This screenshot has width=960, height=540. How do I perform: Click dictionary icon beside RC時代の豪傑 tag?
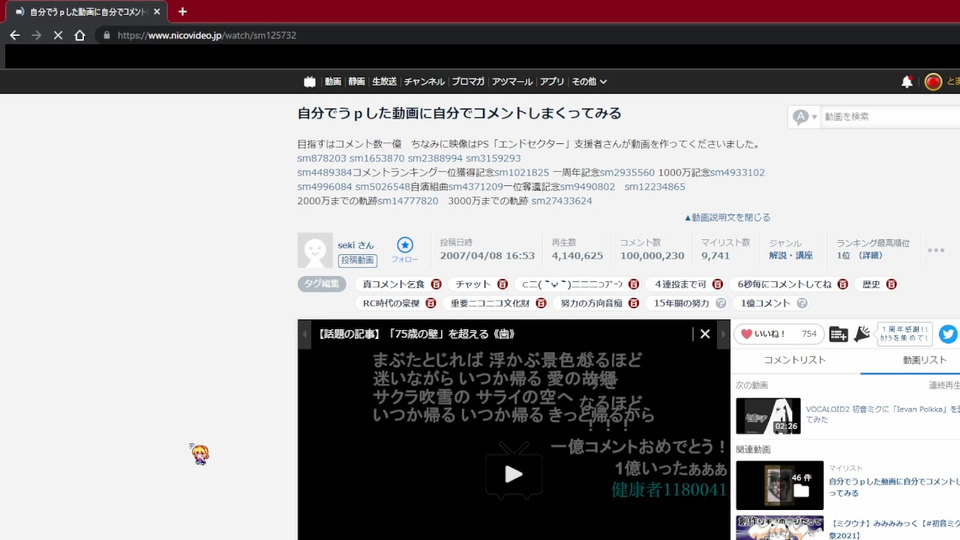pyautogui.click(x=430, y=303)
